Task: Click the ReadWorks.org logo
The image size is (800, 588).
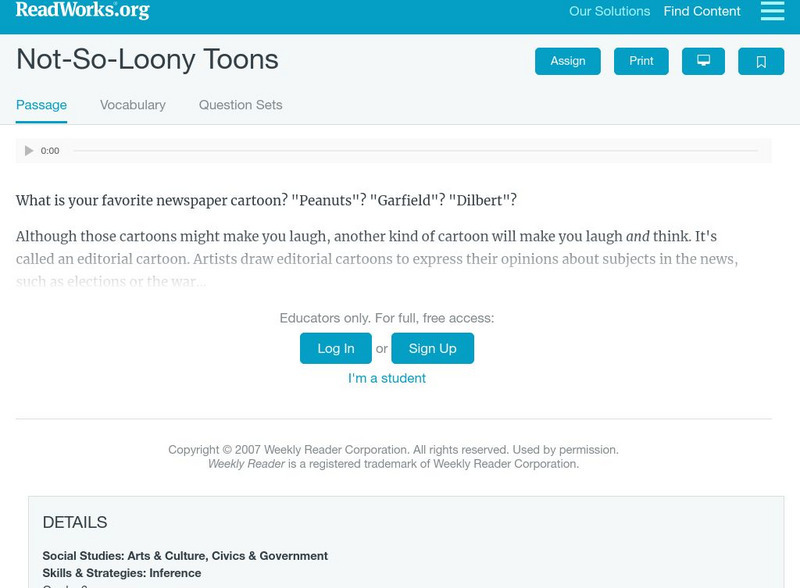Action: point(82,11)
